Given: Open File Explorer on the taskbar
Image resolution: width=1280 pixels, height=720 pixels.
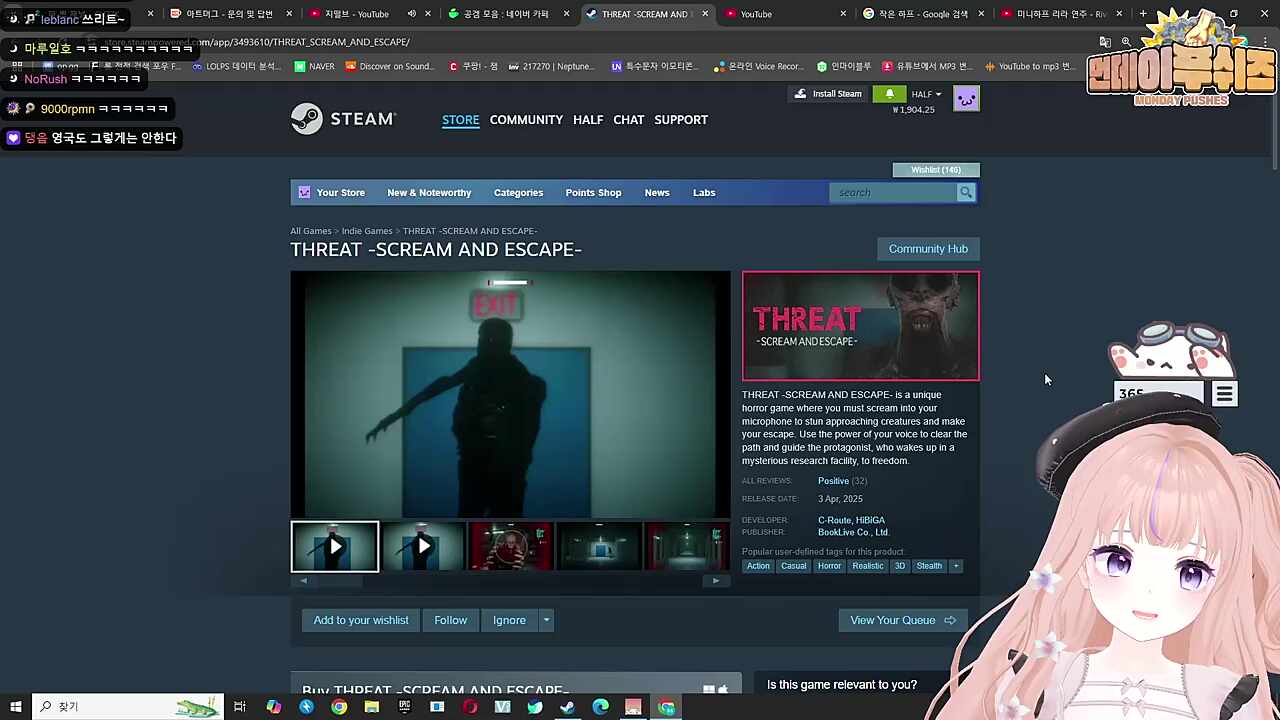Looking at the screenshot, I should point(372,707).
